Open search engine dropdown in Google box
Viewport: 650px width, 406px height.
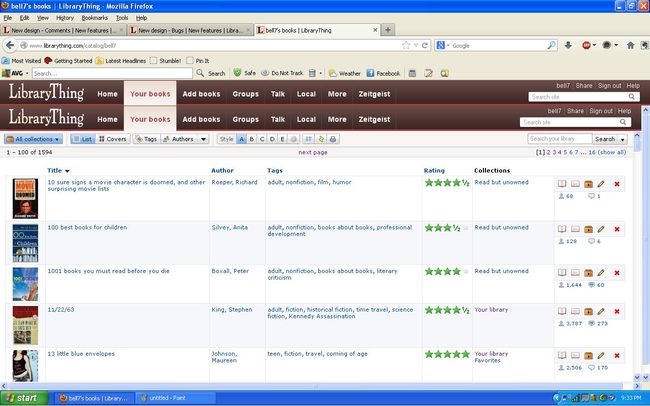(x=448, y=45)
